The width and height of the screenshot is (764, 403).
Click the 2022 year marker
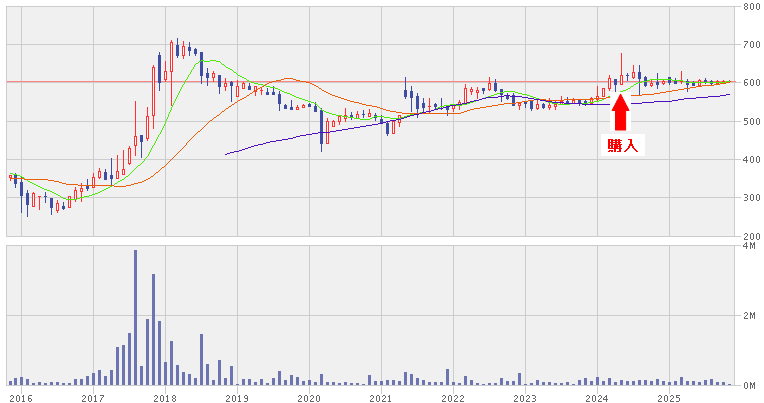pyautogui.click(x=453, y=397)
